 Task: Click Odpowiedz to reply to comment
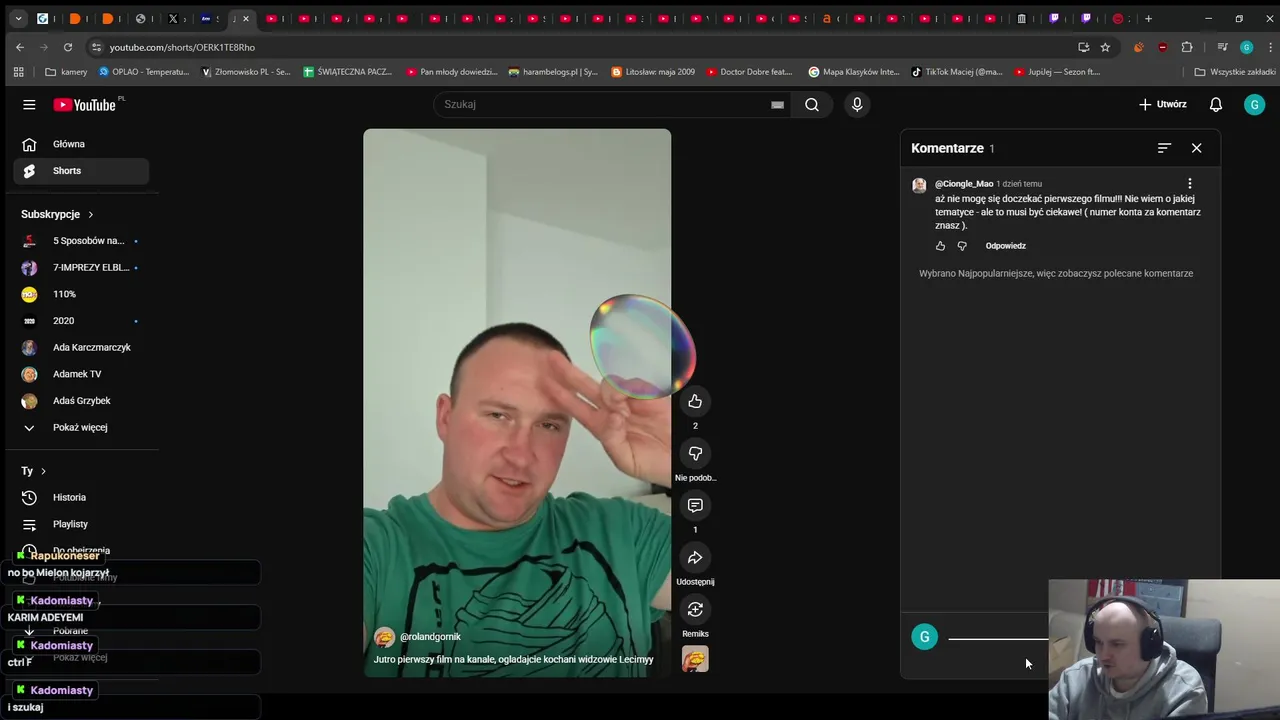(x=1005, y=246)
